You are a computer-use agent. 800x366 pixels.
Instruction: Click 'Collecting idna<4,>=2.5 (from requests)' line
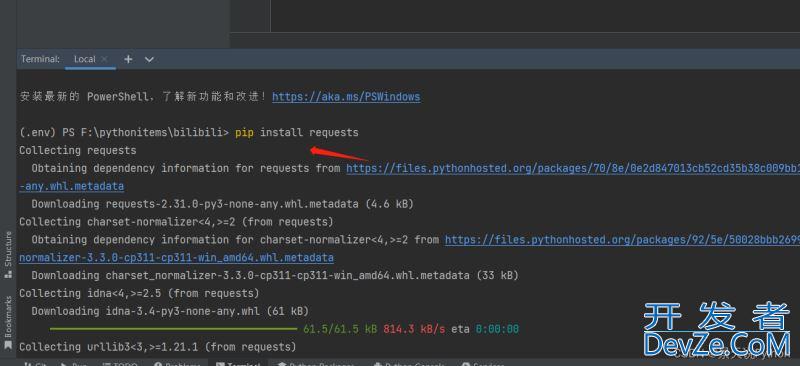pyautogui.click(x=139, y=294)
